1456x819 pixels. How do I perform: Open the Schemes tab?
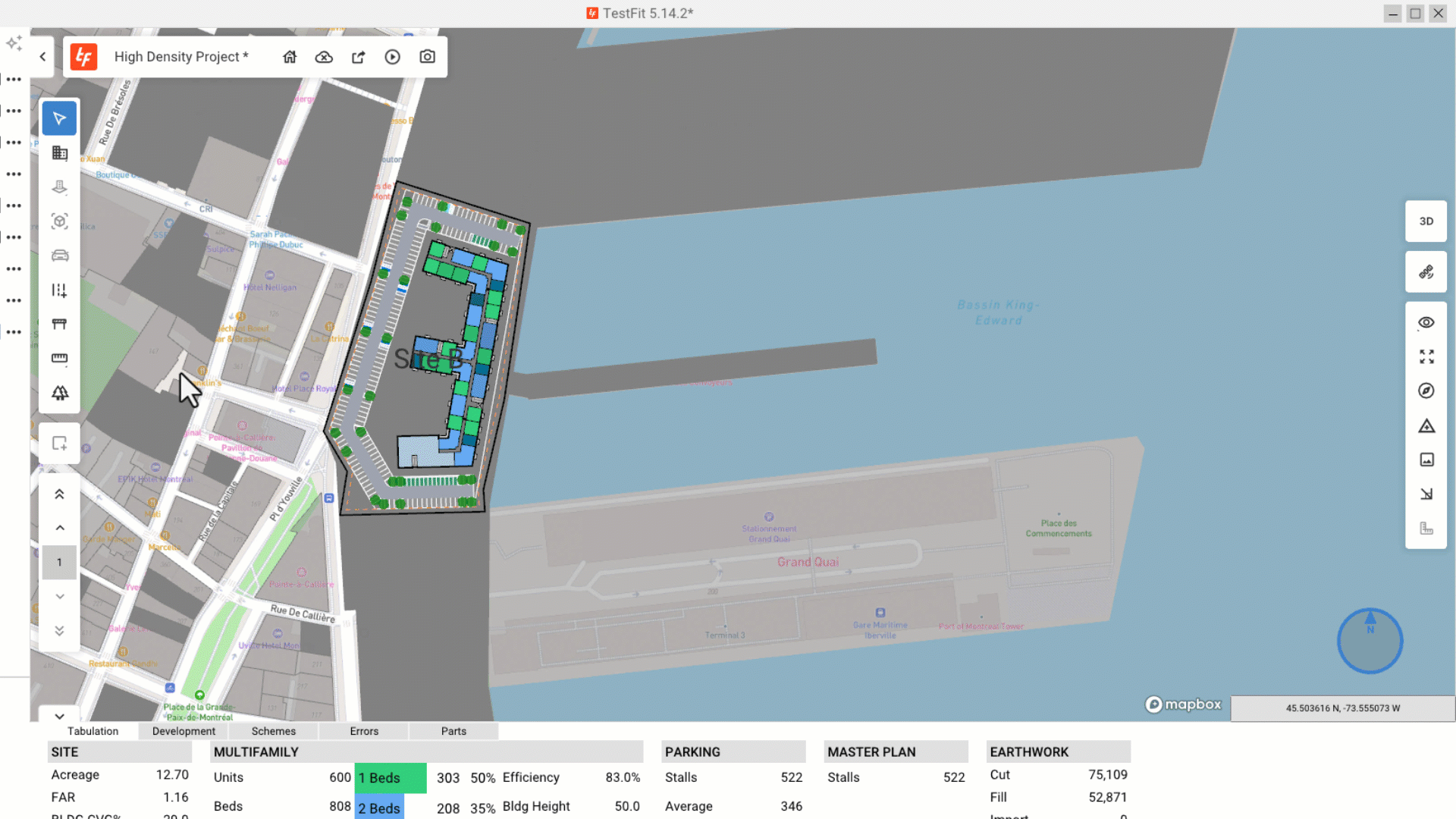[x=273, y=731]
